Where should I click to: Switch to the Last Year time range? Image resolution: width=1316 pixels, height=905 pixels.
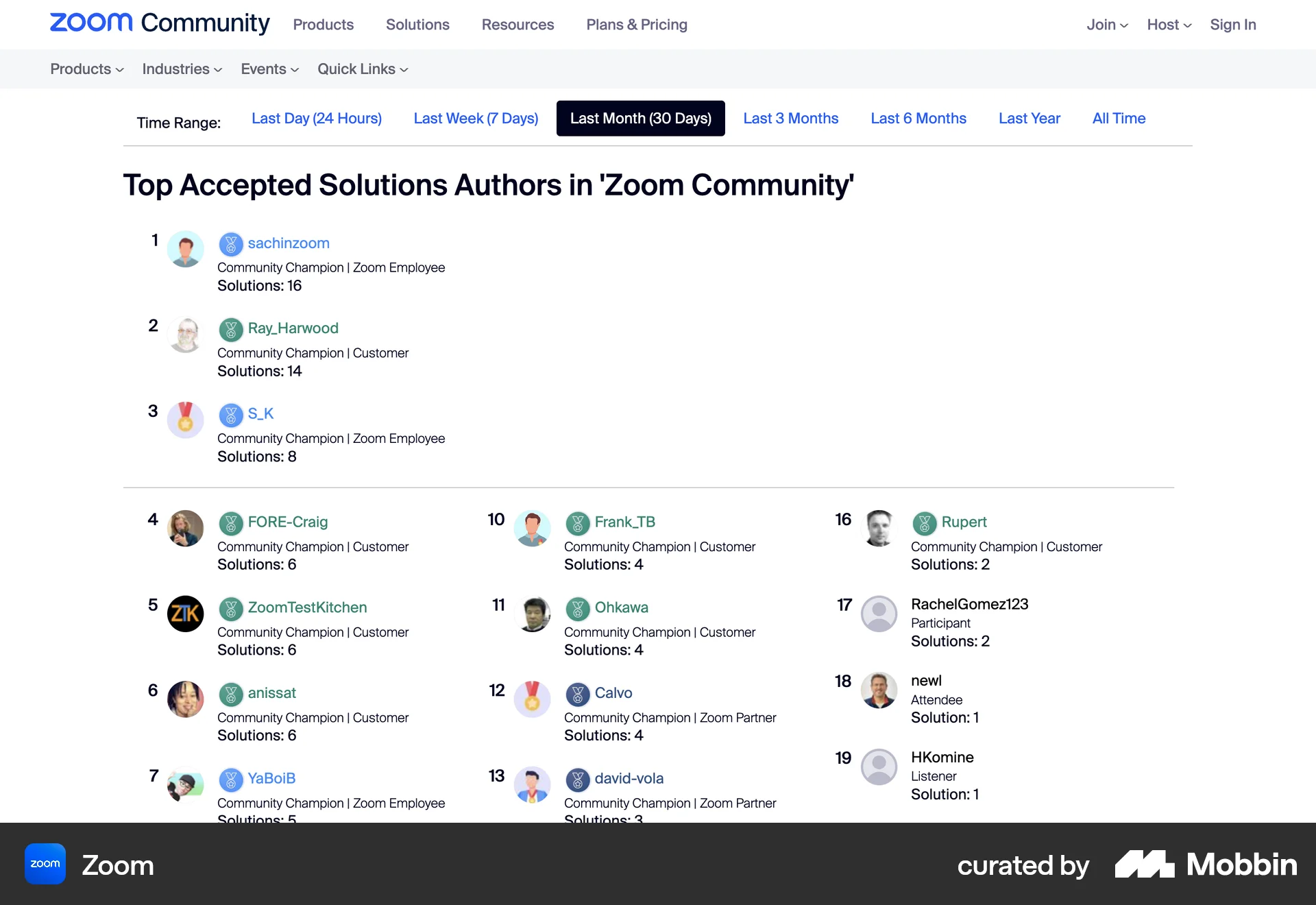(1029, 118)
